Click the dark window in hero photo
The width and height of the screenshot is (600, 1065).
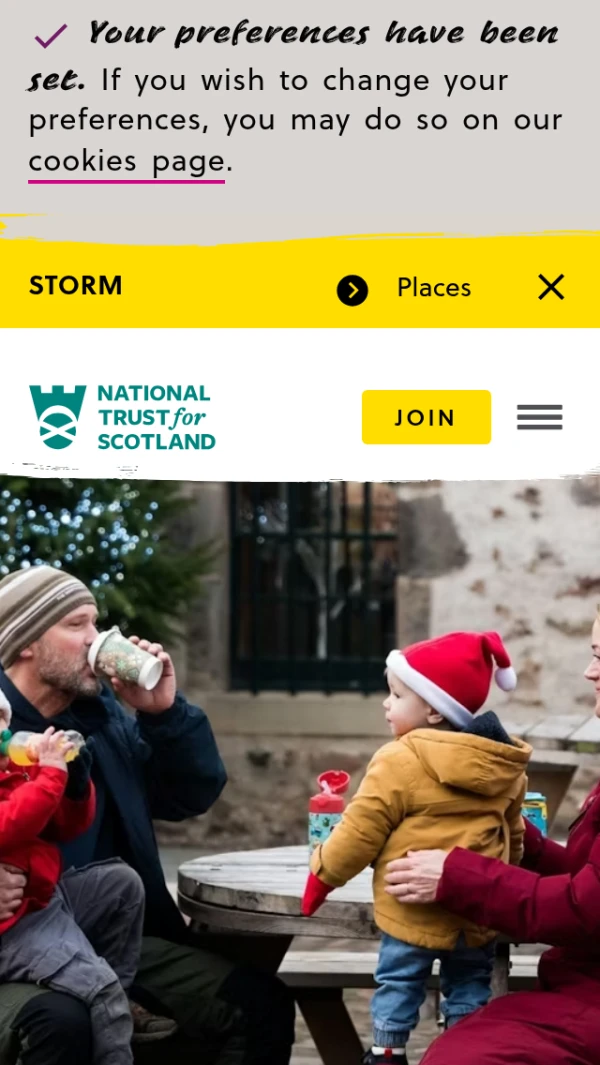click(313, 585)
